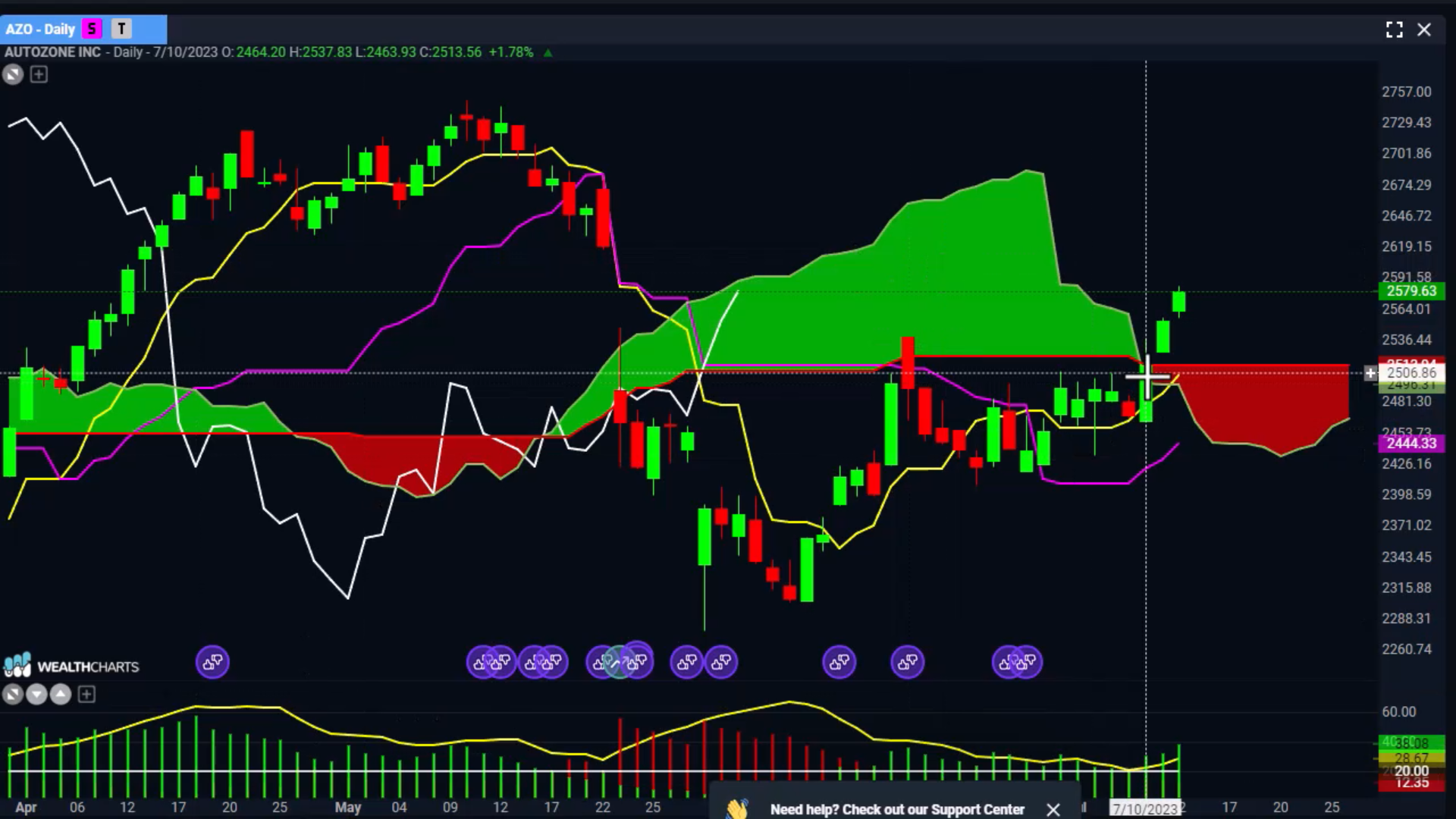The height and width of the screenshot is (819, 1456).
Task: Click the 2260.74 price axis label
Action: pos(1406,649)
